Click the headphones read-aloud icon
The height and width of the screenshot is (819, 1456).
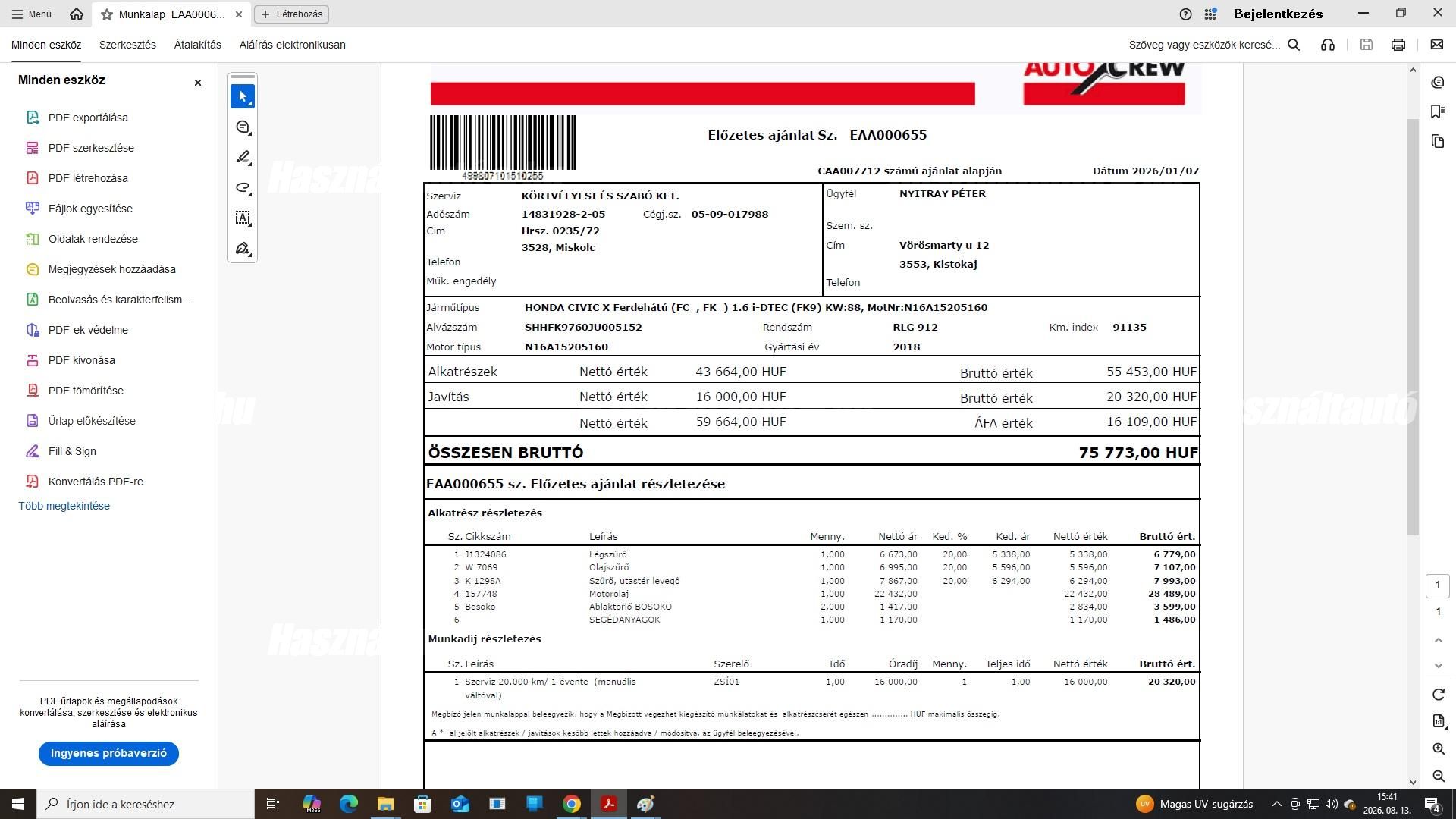(x=1328, y=45)
